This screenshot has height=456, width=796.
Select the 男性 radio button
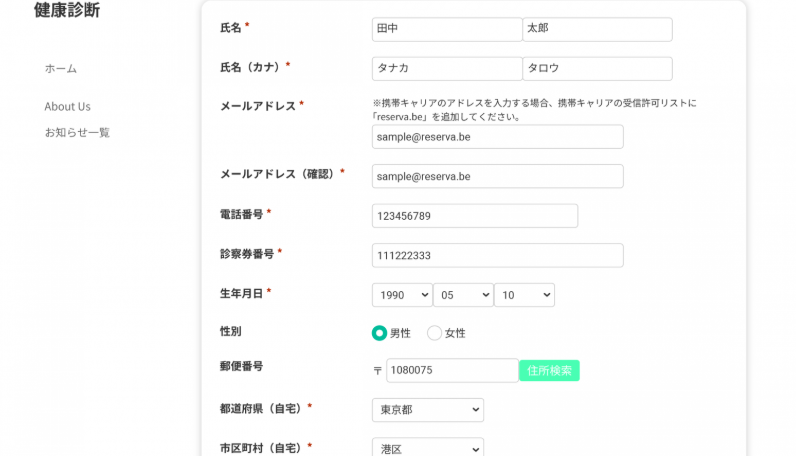point(379,333)
